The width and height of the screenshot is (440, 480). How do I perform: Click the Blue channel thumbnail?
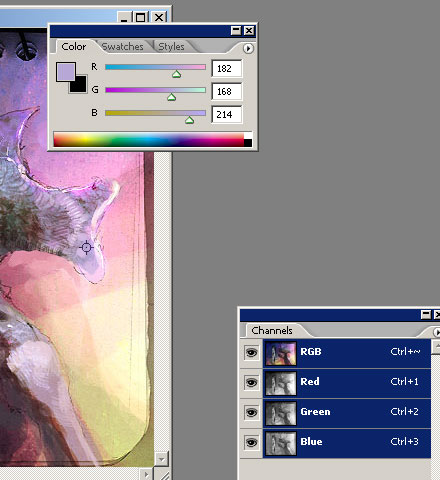click(x=281, y=443)
